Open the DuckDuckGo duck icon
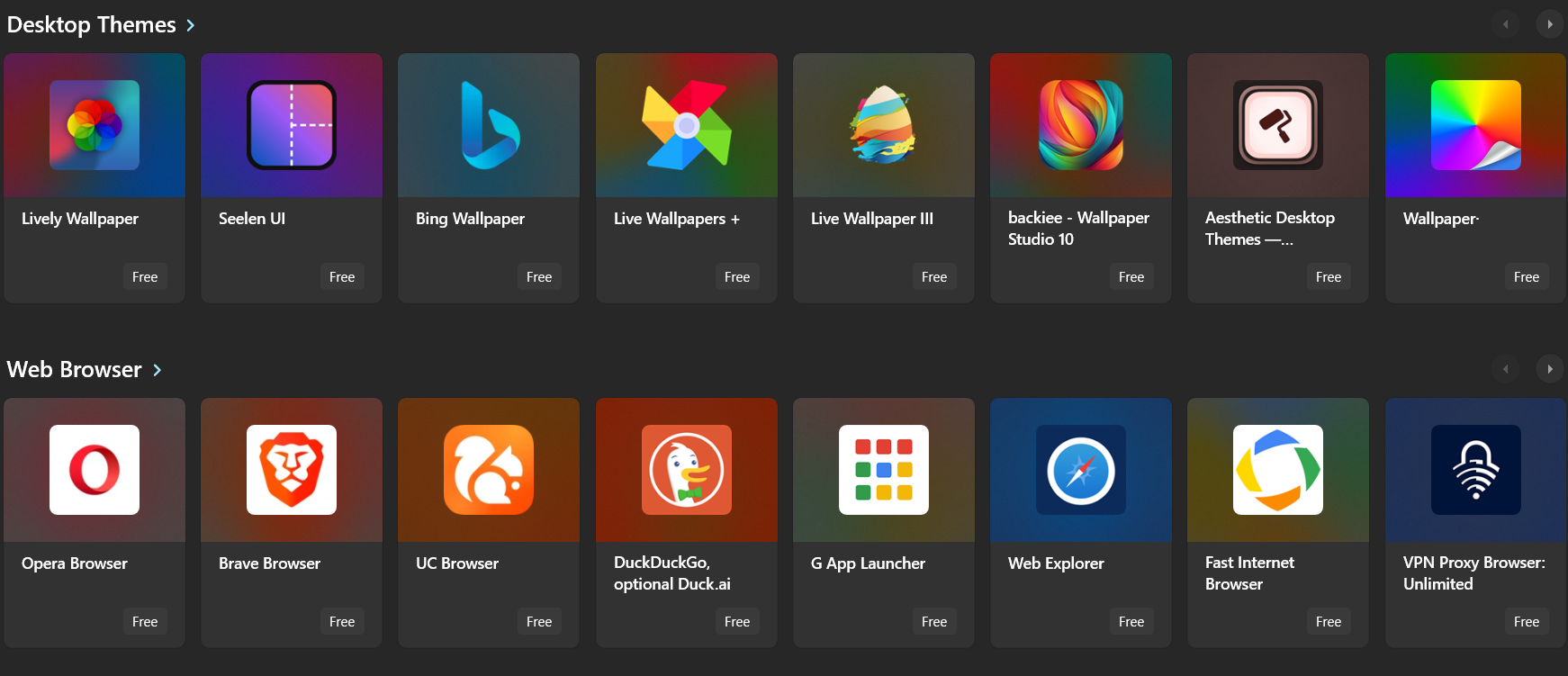1568x676 pixels. tap(687, 470)
